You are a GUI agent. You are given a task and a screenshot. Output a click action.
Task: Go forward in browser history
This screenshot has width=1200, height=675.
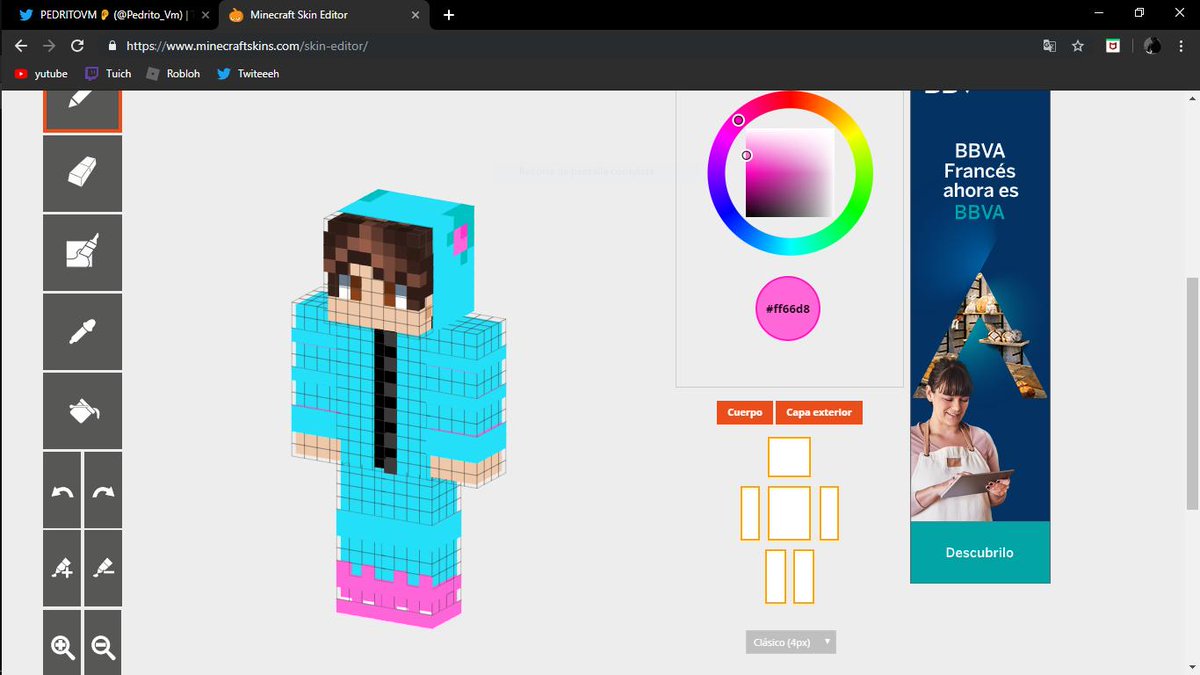click(49, 46)
